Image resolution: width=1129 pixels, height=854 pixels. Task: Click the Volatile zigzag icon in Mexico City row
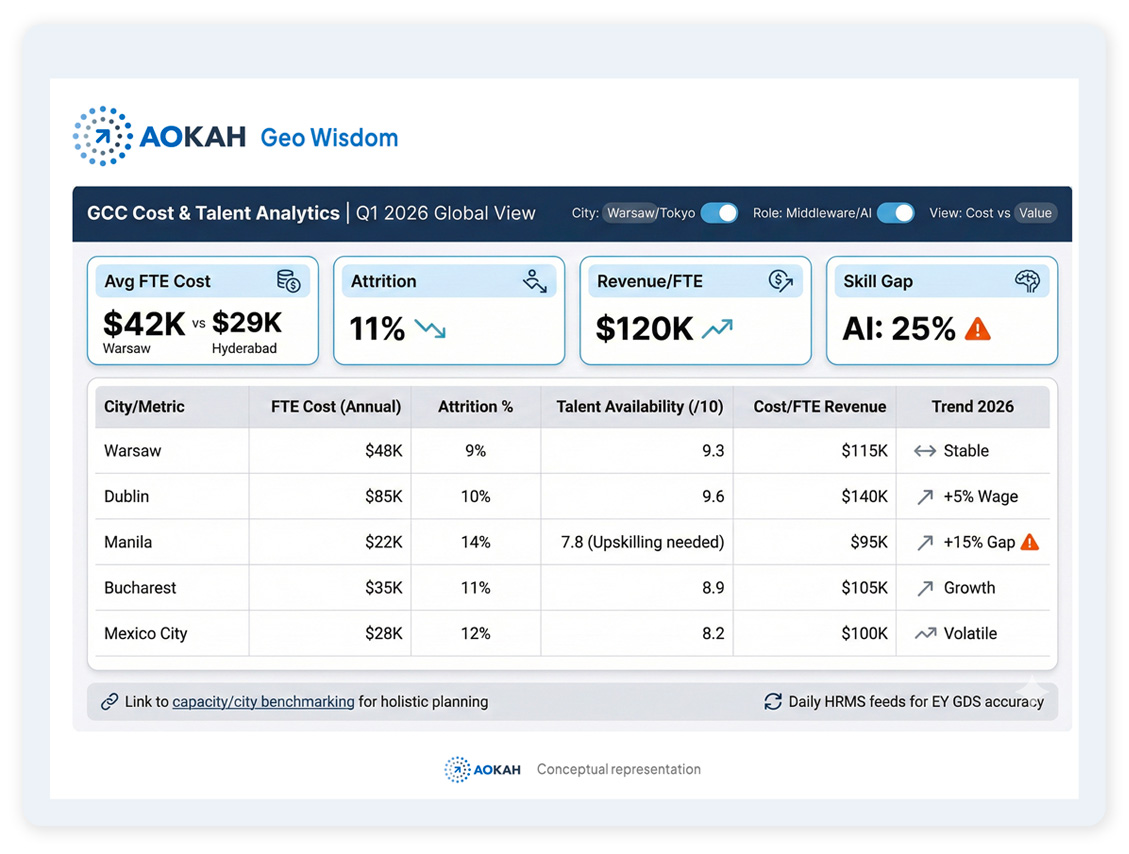(x=925, y=634)
